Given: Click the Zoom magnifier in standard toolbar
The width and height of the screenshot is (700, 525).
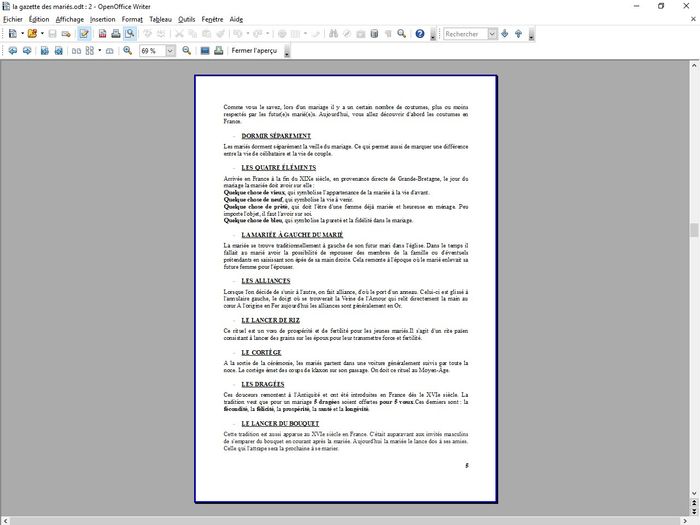Looking at the screenshot, I should (402, 33).
